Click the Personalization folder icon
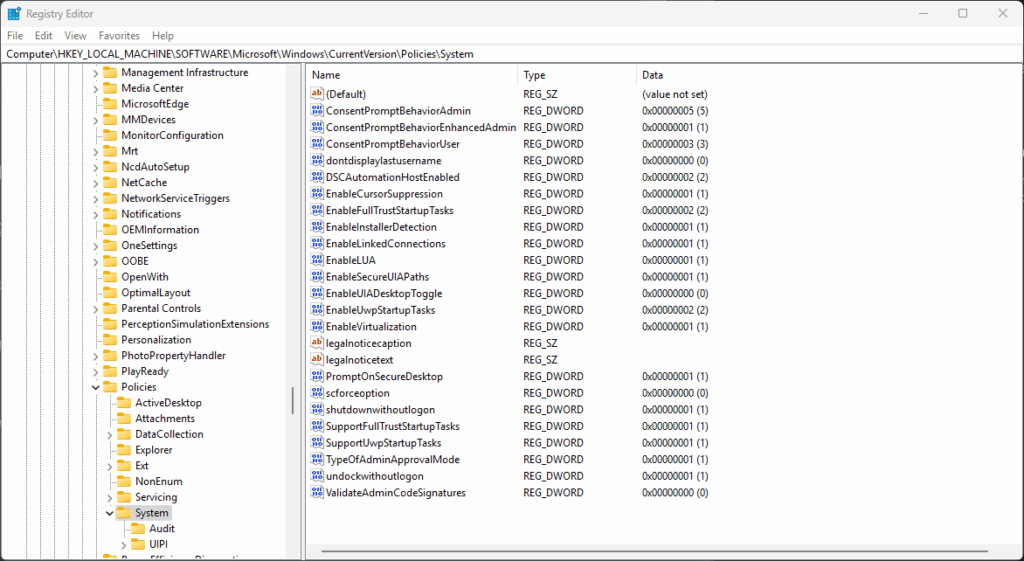The image size is (1024, 561). pyautogui.click(x=109, y=340)
